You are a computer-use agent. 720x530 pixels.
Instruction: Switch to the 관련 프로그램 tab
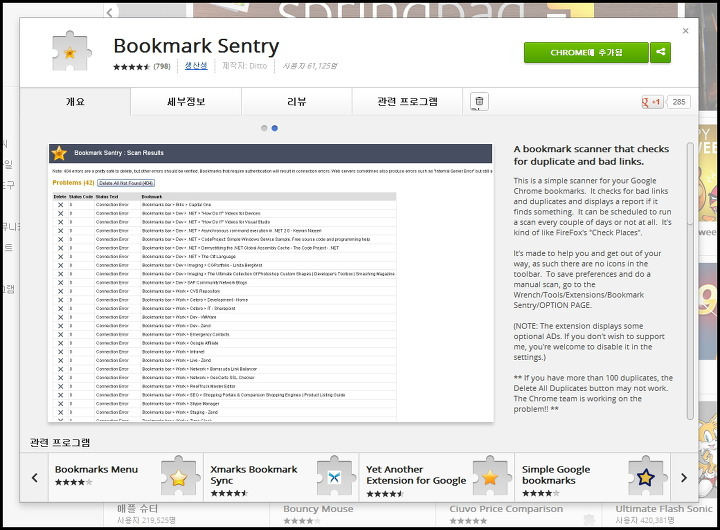point(407,101)
